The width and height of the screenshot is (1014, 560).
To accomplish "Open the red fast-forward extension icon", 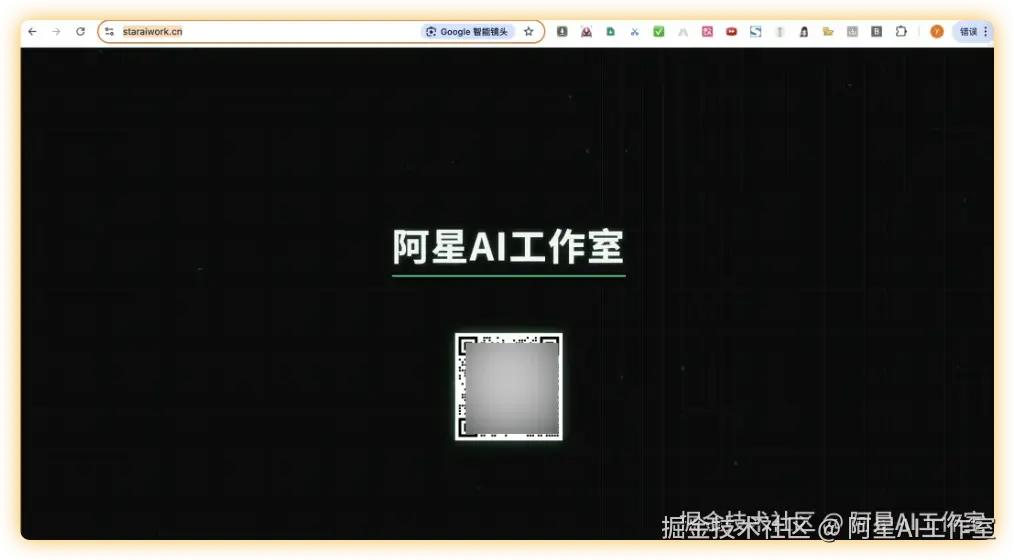I will [x=731, y=32].
